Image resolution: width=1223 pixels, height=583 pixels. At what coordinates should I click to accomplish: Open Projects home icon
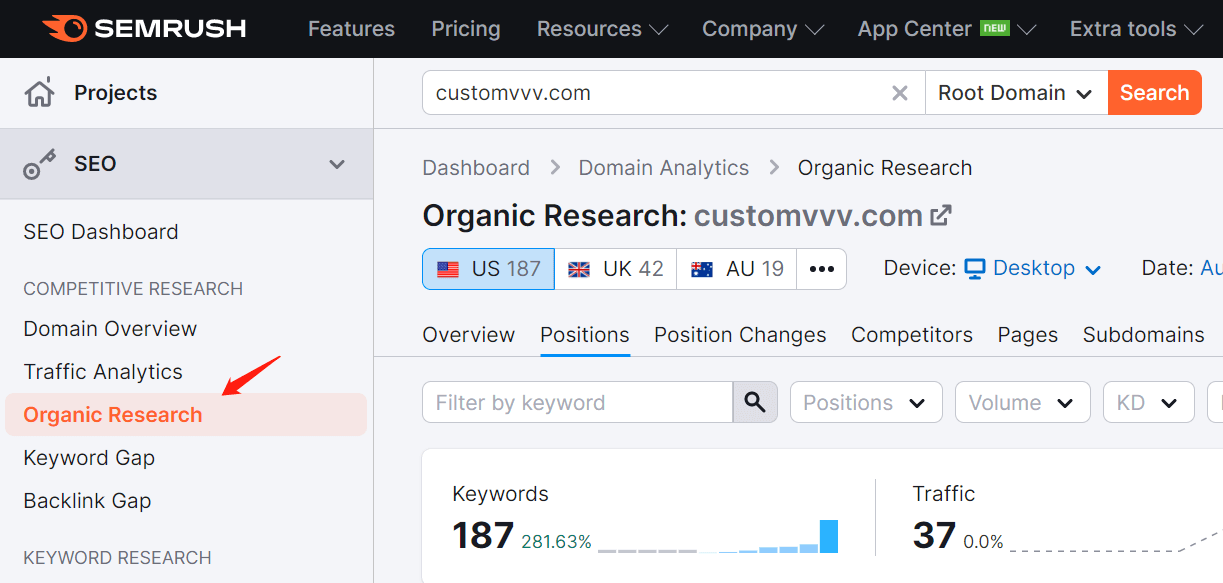click(39, 93)
